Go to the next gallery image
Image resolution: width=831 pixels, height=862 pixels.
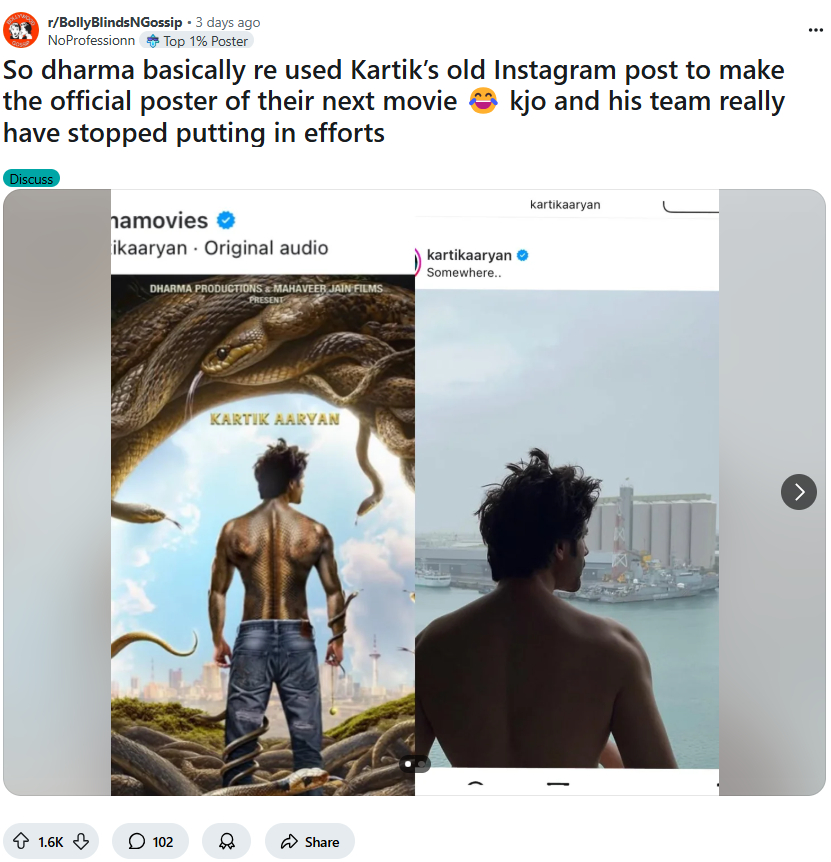point(798,491)
